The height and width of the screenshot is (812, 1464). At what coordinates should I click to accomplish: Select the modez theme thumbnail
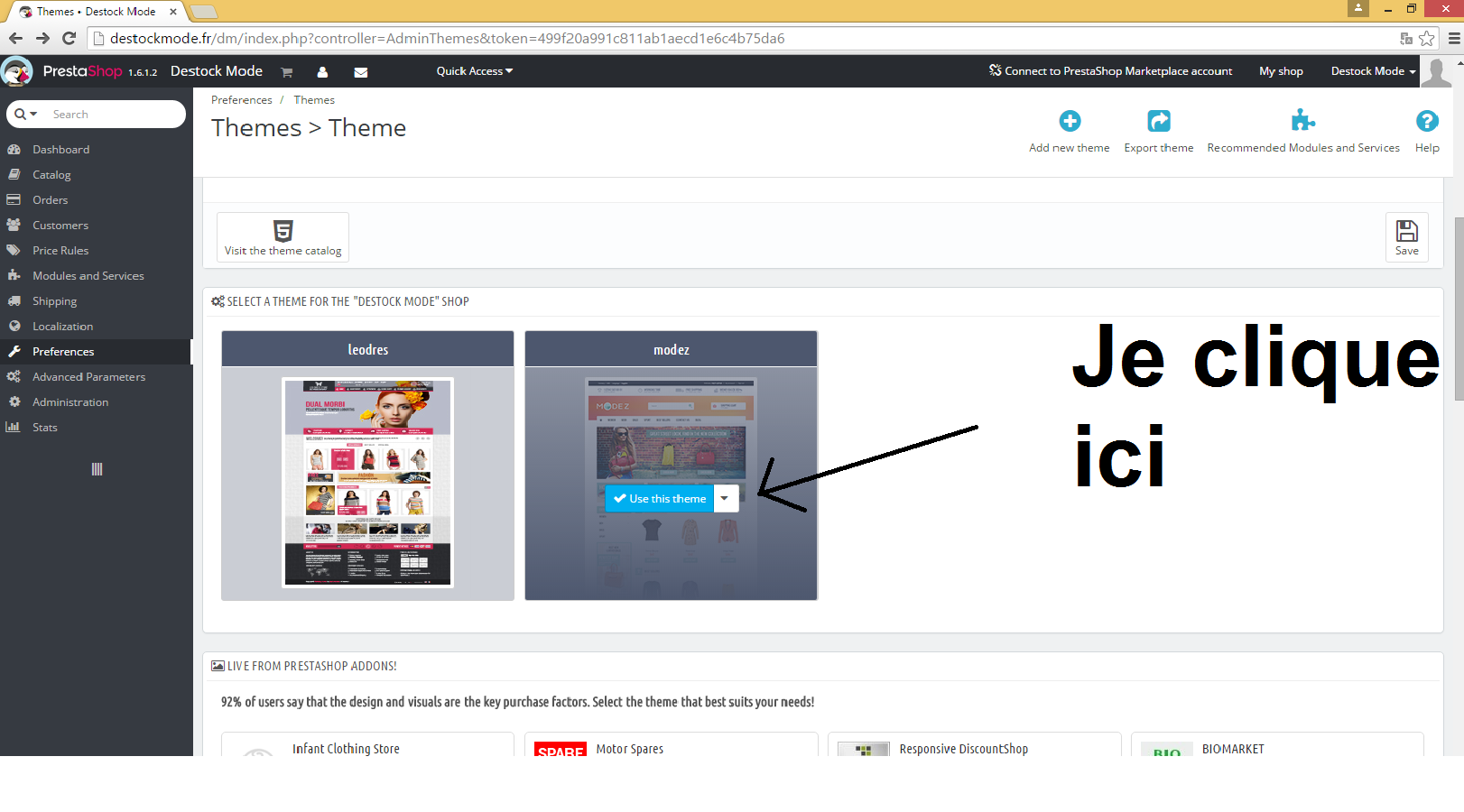pos(671,483)
